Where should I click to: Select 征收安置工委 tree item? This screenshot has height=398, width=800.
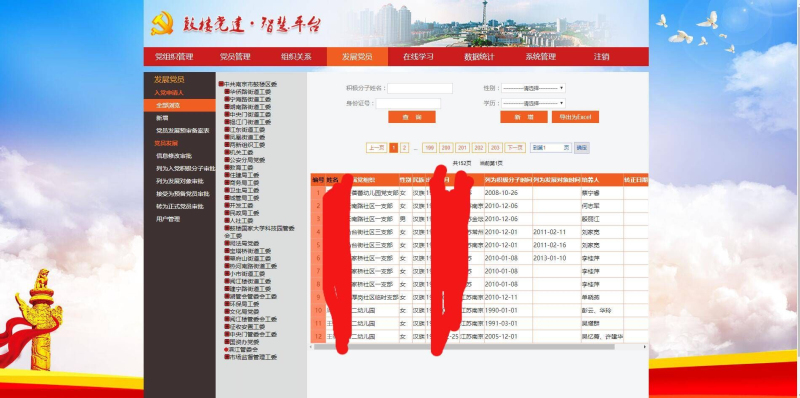point(247,327)
